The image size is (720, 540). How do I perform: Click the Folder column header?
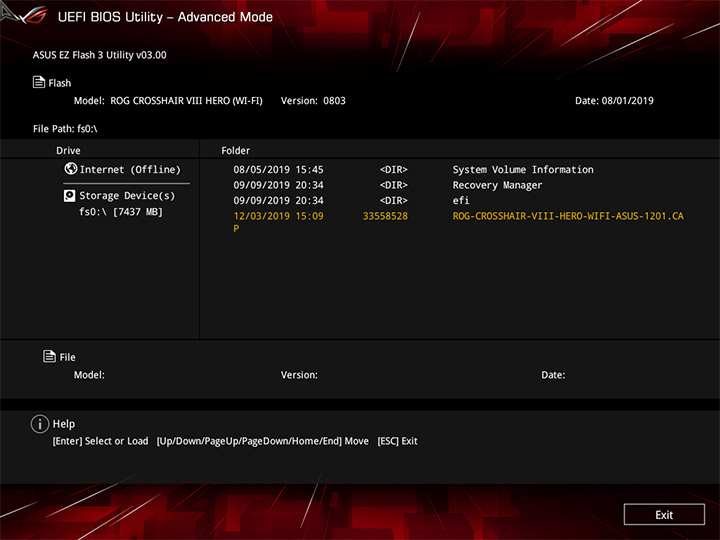click(236, 151)
